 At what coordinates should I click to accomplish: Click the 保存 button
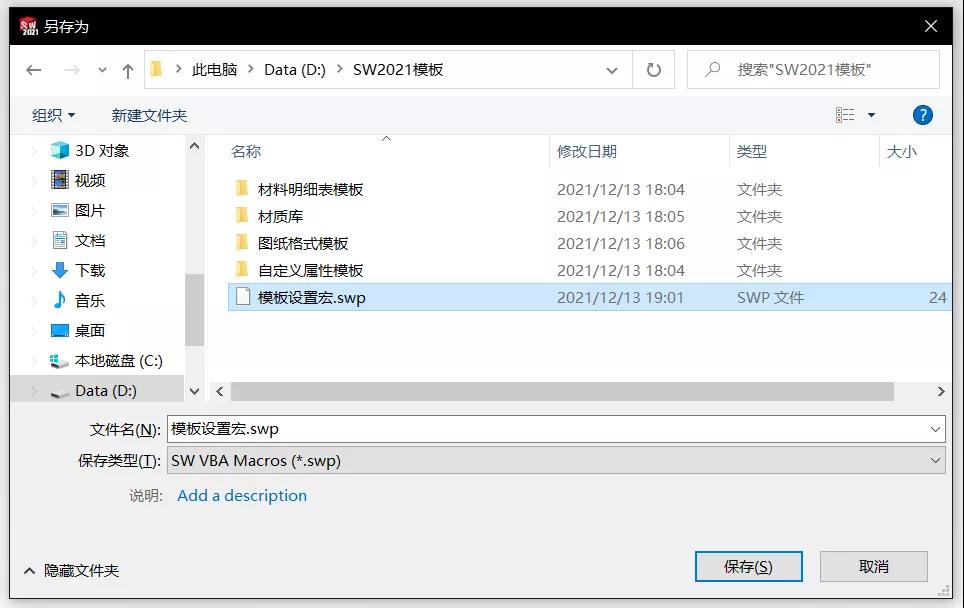[x=748, y=566]
